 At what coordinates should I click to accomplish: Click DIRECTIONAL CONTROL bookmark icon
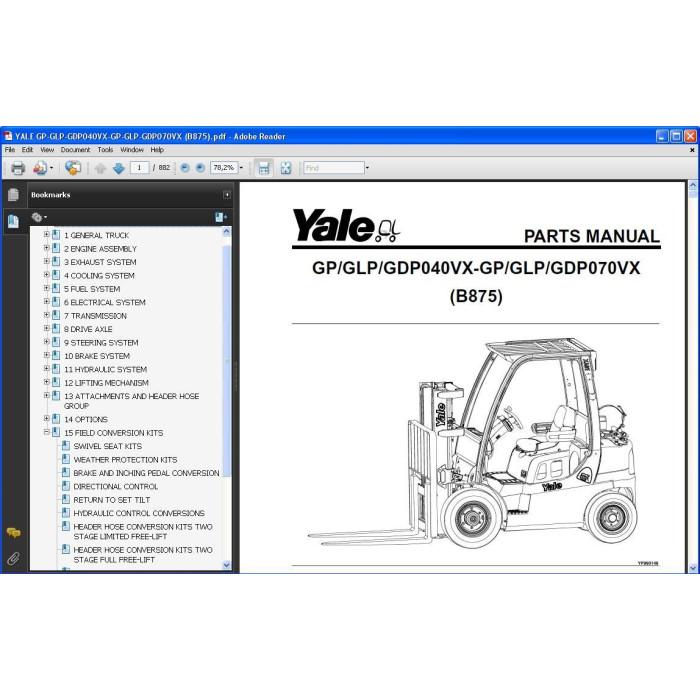[x=66, y=486]
